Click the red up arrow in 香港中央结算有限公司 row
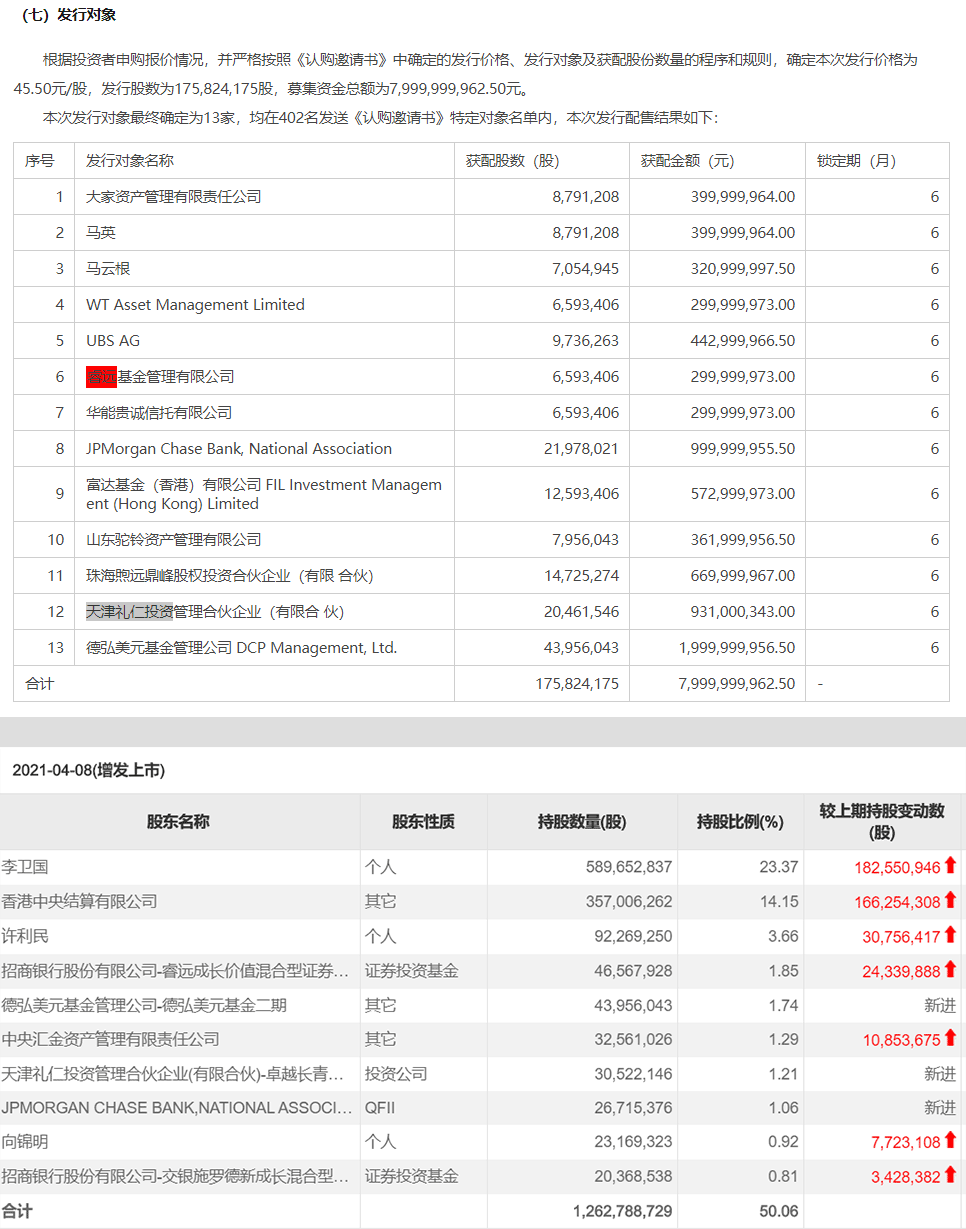 click(950, 901)
